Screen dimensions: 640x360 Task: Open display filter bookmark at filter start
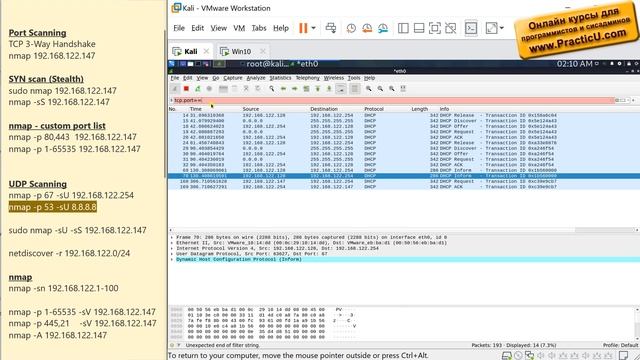pyautogui.click(x=171, y=100)
